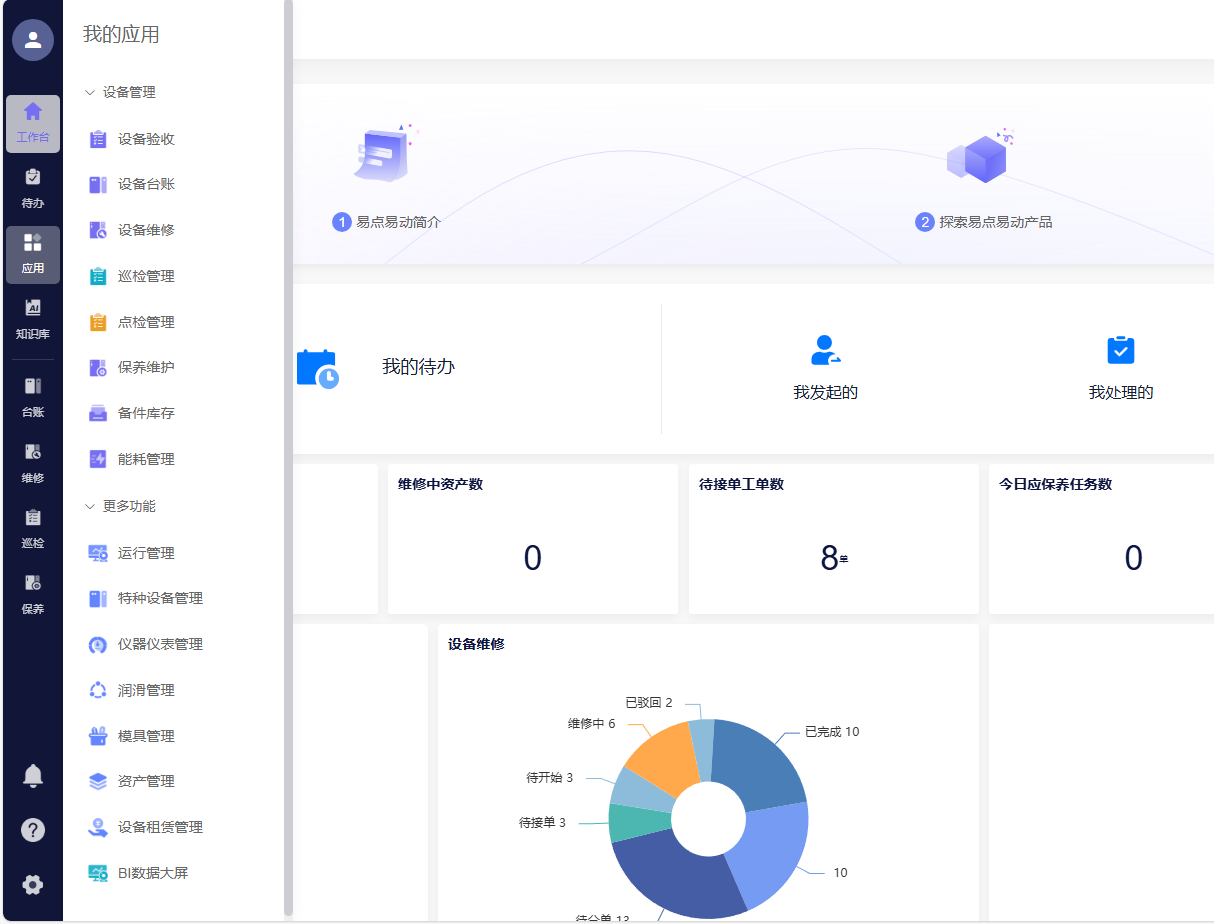Screen dimensions: 1214x924
Task: Go to 待办 in sidebar
Action: [x=33, y=188]
